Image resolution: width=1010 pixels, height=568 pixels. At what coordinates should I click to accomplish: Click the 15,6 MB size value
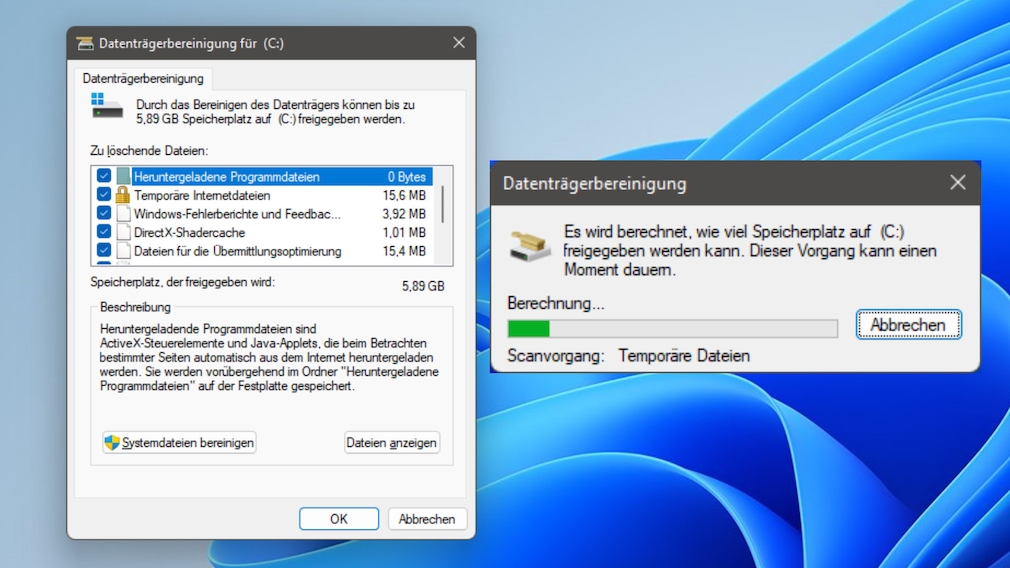coord(404,195)
